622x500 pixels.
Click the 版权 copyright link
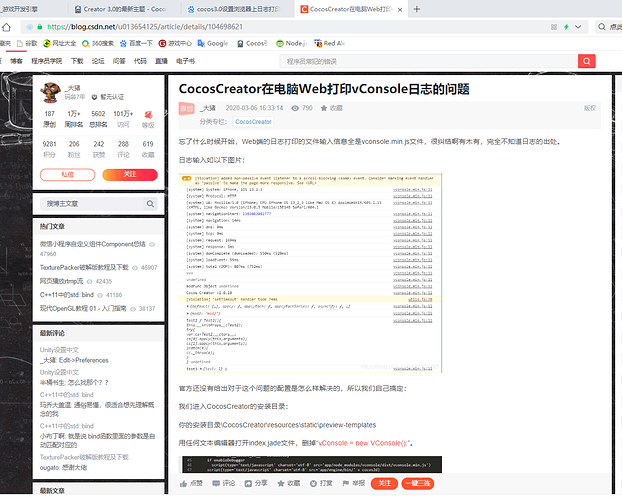589,108
